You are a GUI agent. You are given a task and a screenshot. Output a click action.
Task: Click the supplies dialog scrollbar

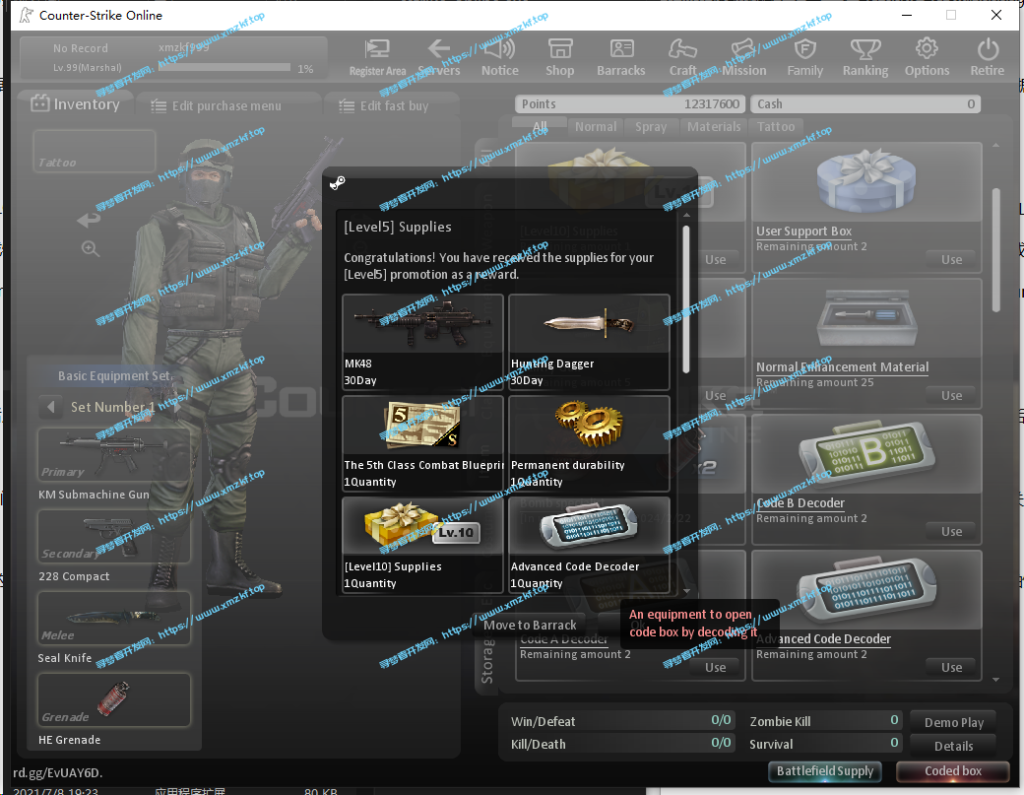pyautogui.click(x=686, y=299)
